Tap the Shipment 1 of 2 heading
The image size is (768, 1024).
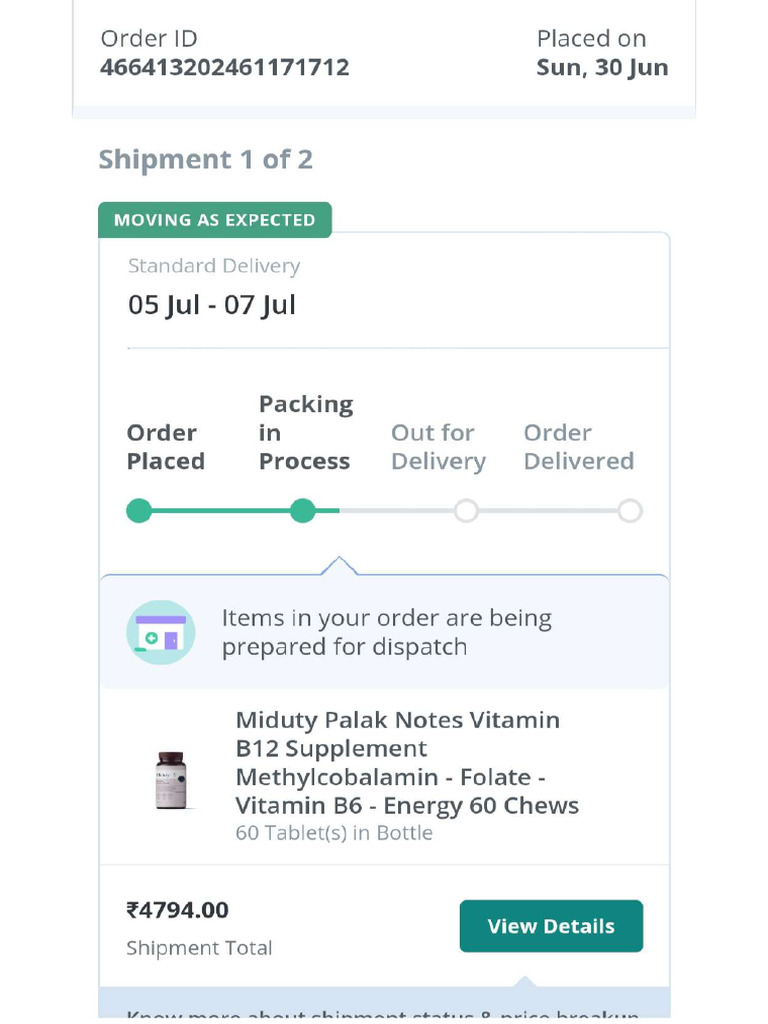point(205,160)
